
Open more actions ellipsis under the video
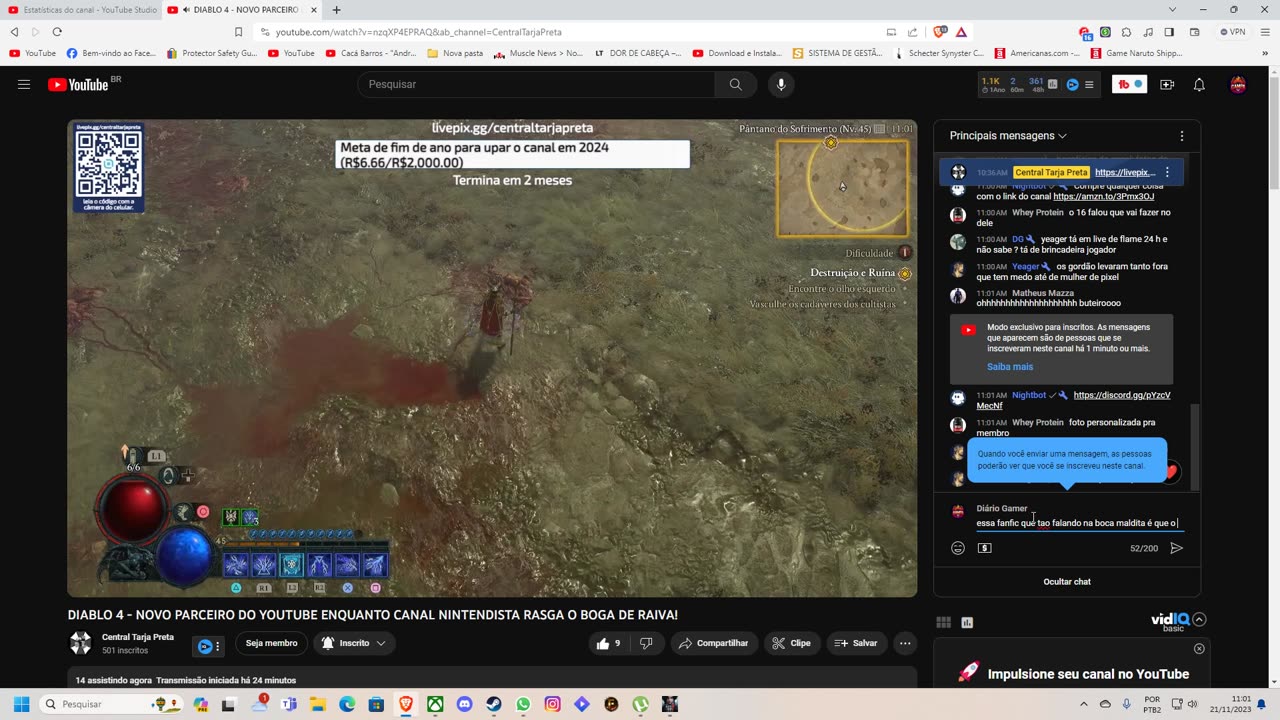click(905, 643)
